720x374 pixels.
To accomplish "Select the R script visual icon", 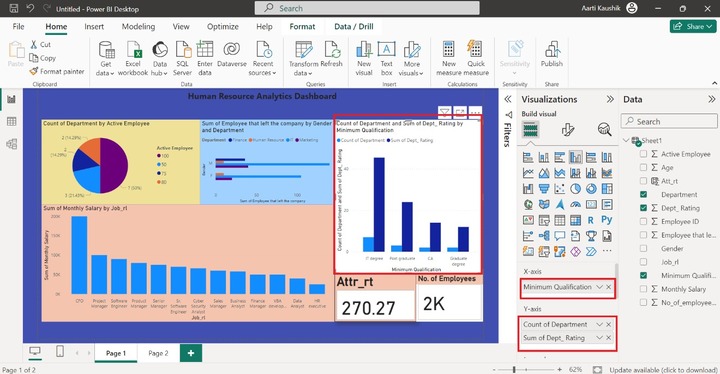I will (591, 220).
